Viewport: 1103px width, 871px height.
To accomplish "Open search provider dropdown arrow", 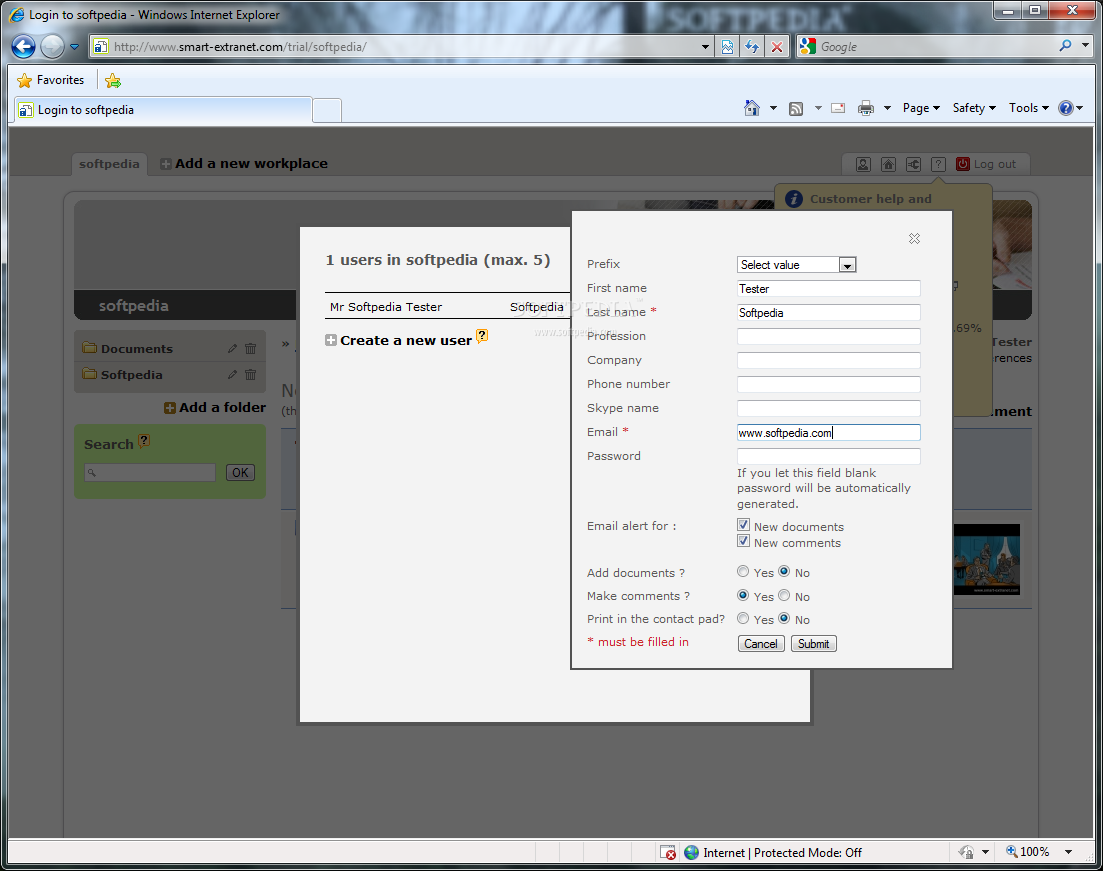I will point(1085,46).
